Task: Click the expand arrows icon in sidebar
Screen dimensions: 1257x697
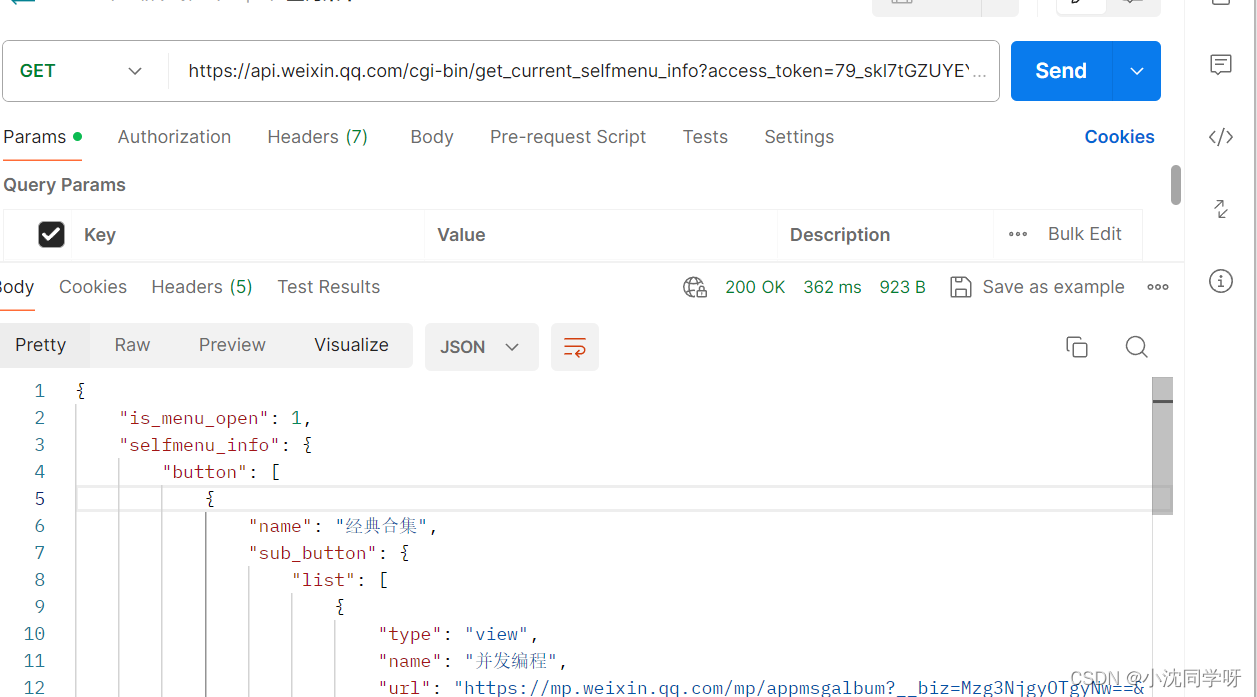Action: tap(1220, 209)
